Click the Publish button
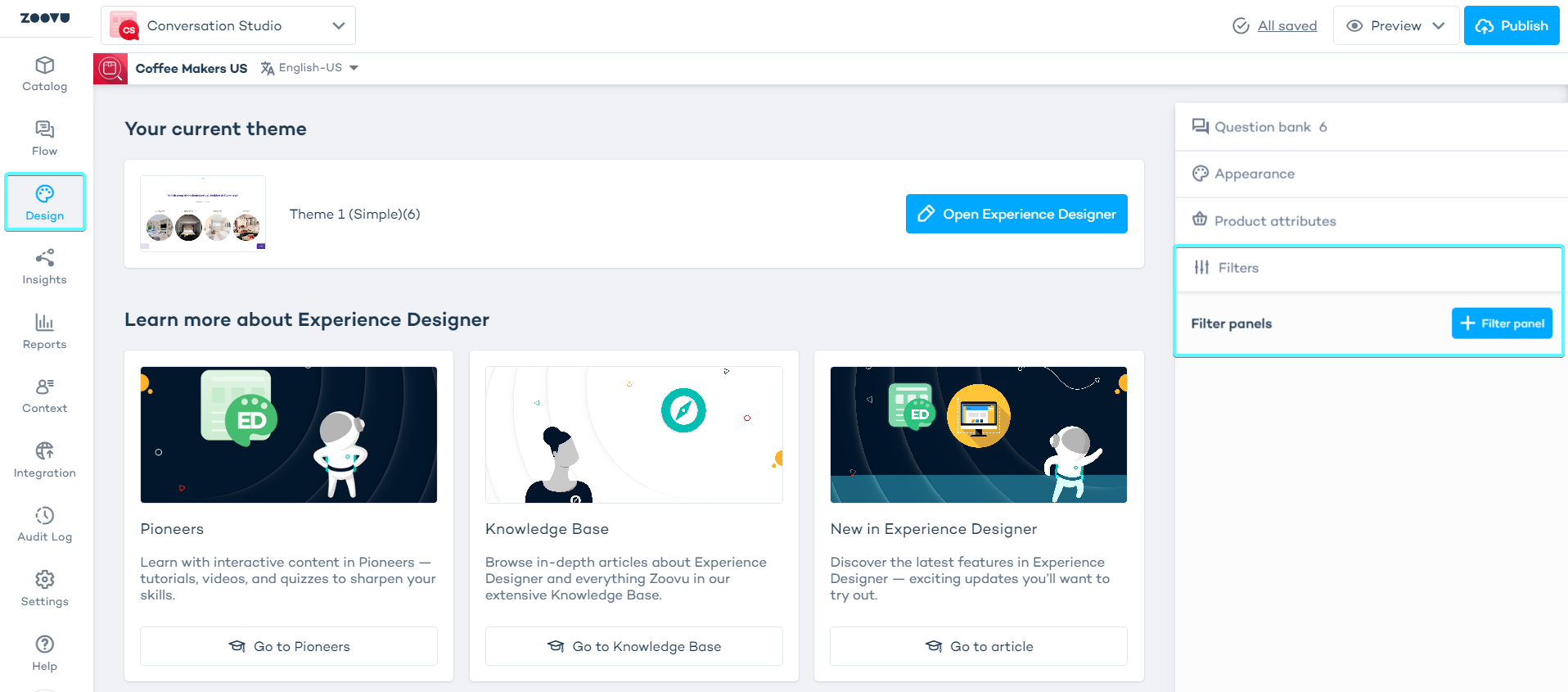The width and height of the screenshot is (1568, 692). click(x=1511, y=26)
